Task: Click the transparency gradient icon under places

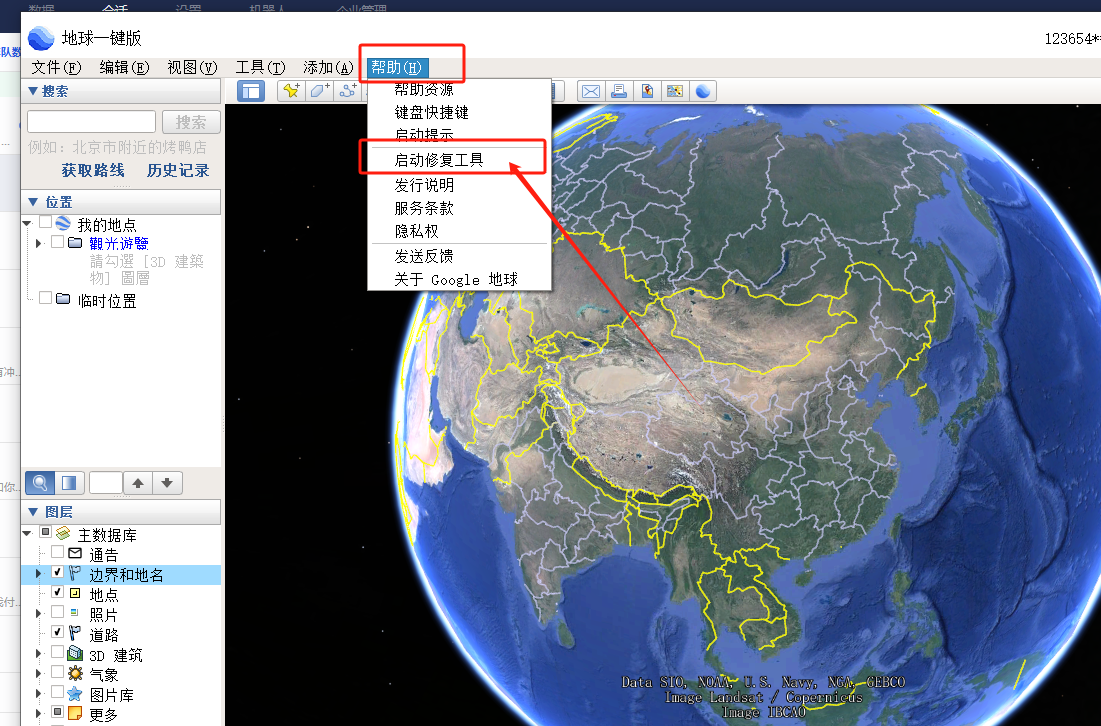Action: [x=69, y=483]
